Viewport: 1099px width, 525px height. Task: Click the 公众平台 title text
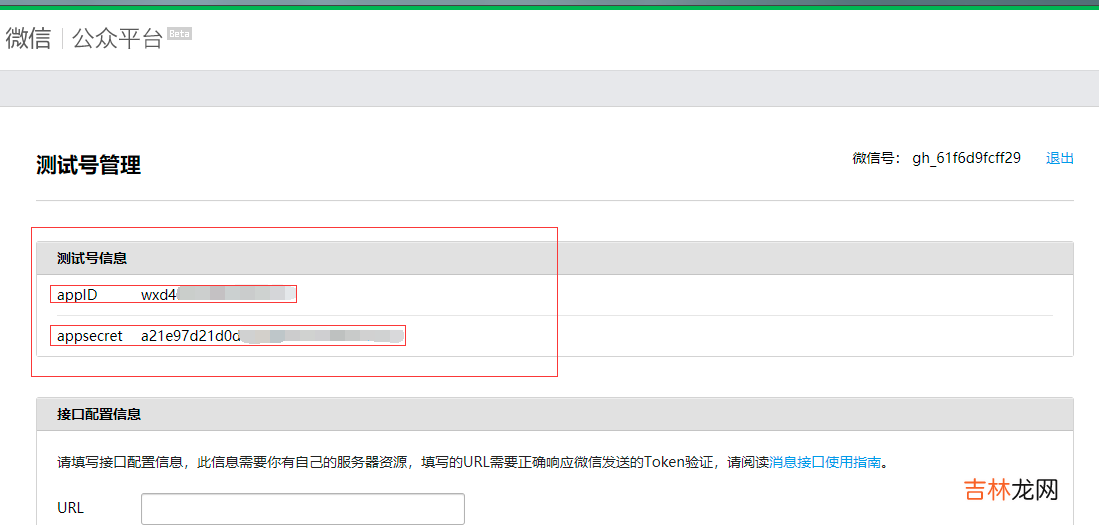click(x=117, y=38)
